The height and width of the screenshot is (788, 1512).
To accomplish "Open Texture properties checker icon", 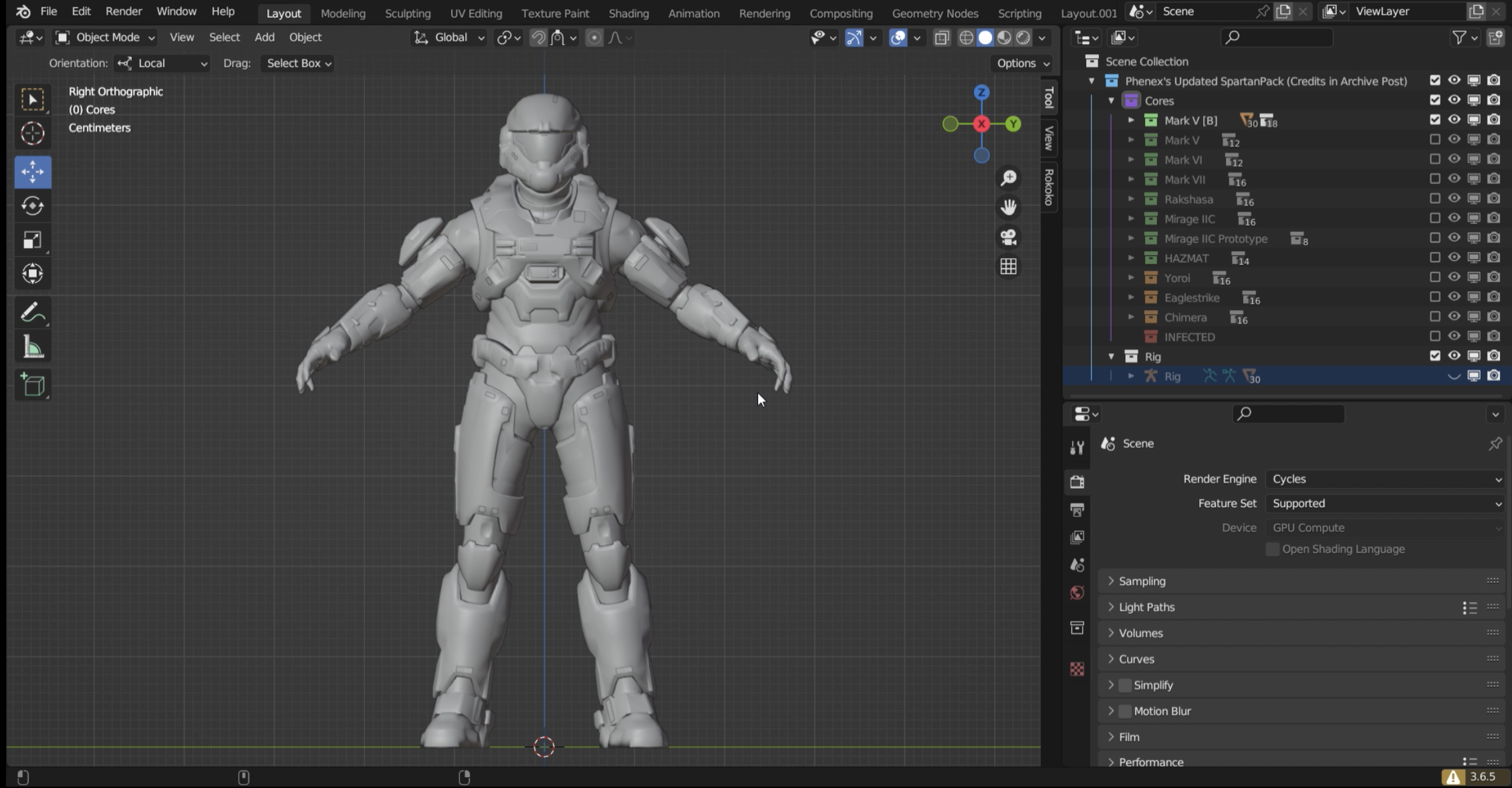I will pyautogui.click(x=1077, y=669).
